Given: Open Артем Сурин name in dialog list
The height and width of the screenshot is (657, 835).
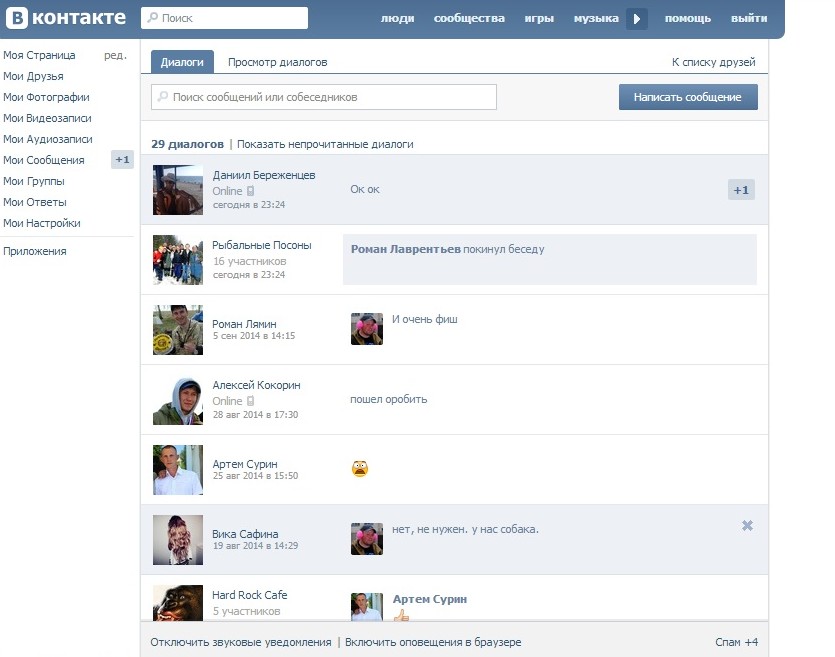Looking at the screenshot, I should point(244,464).
